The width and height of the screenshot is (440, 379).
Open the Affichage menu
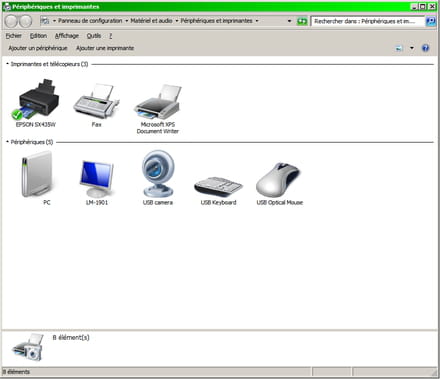pyautogui.click(x=67, y=36)
